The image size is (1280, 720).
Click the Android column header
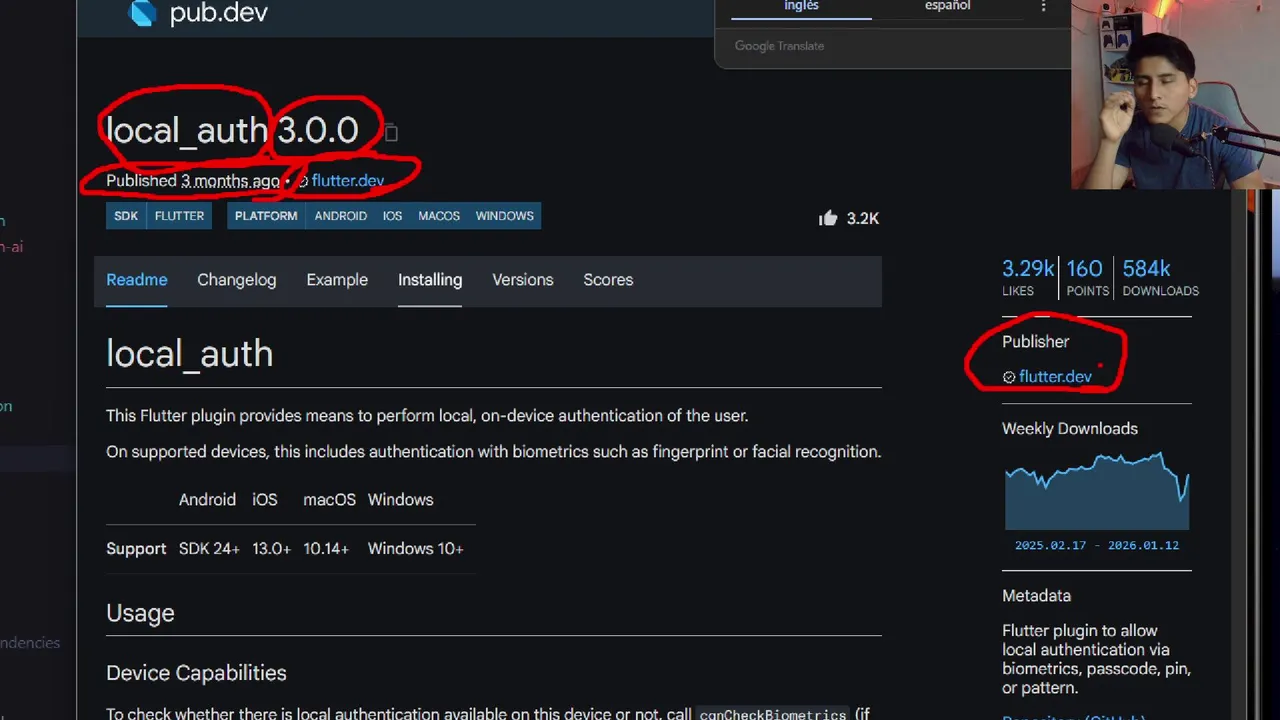(207, 500)
